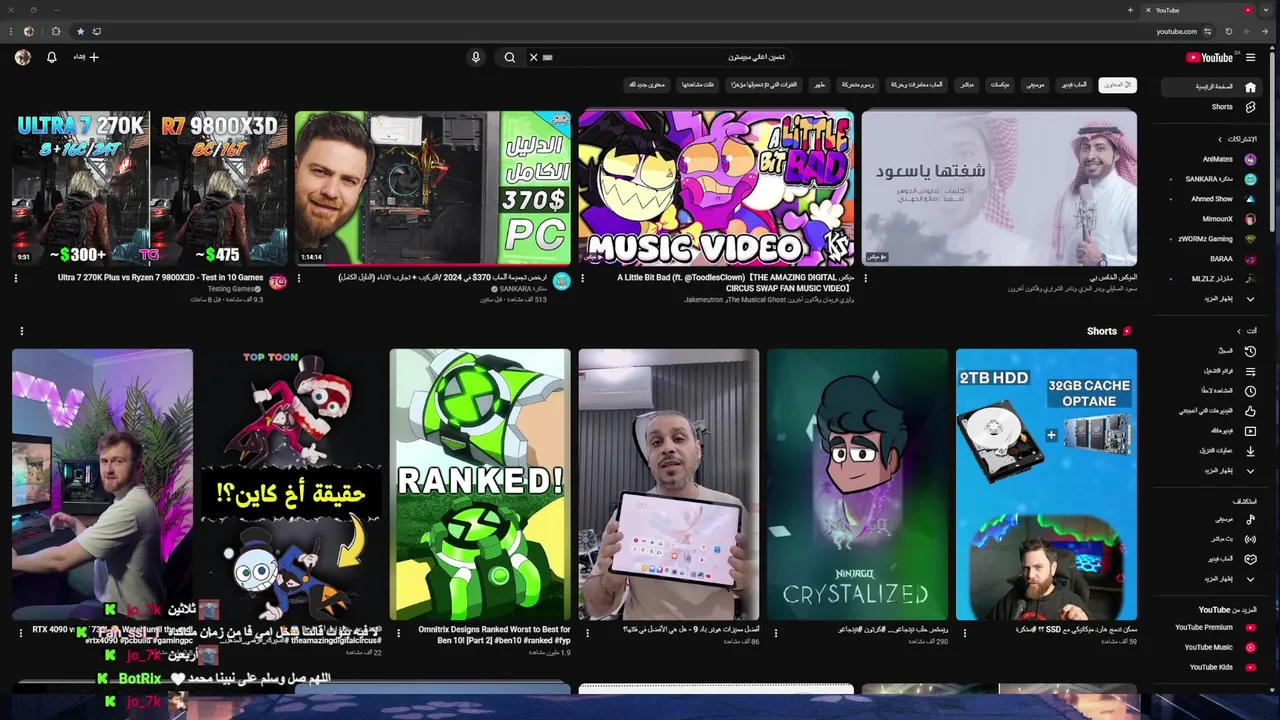Play Ultra 7 270K vs R7 9800X3D video
Viewport: 1280px width, 720px height.
coord(149,188)
